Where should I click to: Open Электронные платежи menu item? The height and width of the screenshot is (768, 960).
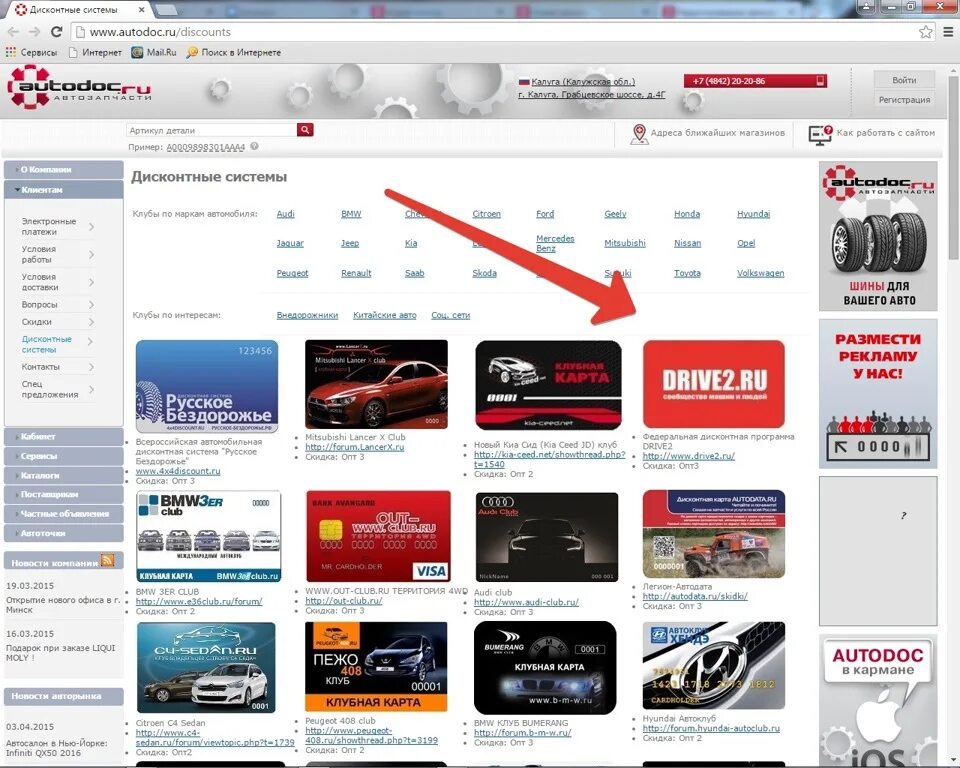pyautogui.click(x=58, y=227)
